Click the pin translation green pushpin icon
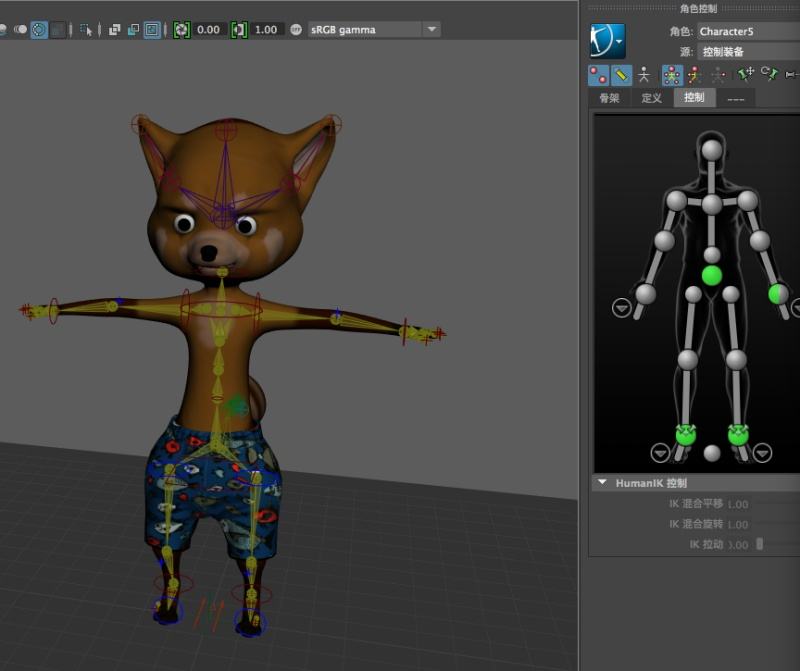This screenshot has height=671, width=800. 745,74
